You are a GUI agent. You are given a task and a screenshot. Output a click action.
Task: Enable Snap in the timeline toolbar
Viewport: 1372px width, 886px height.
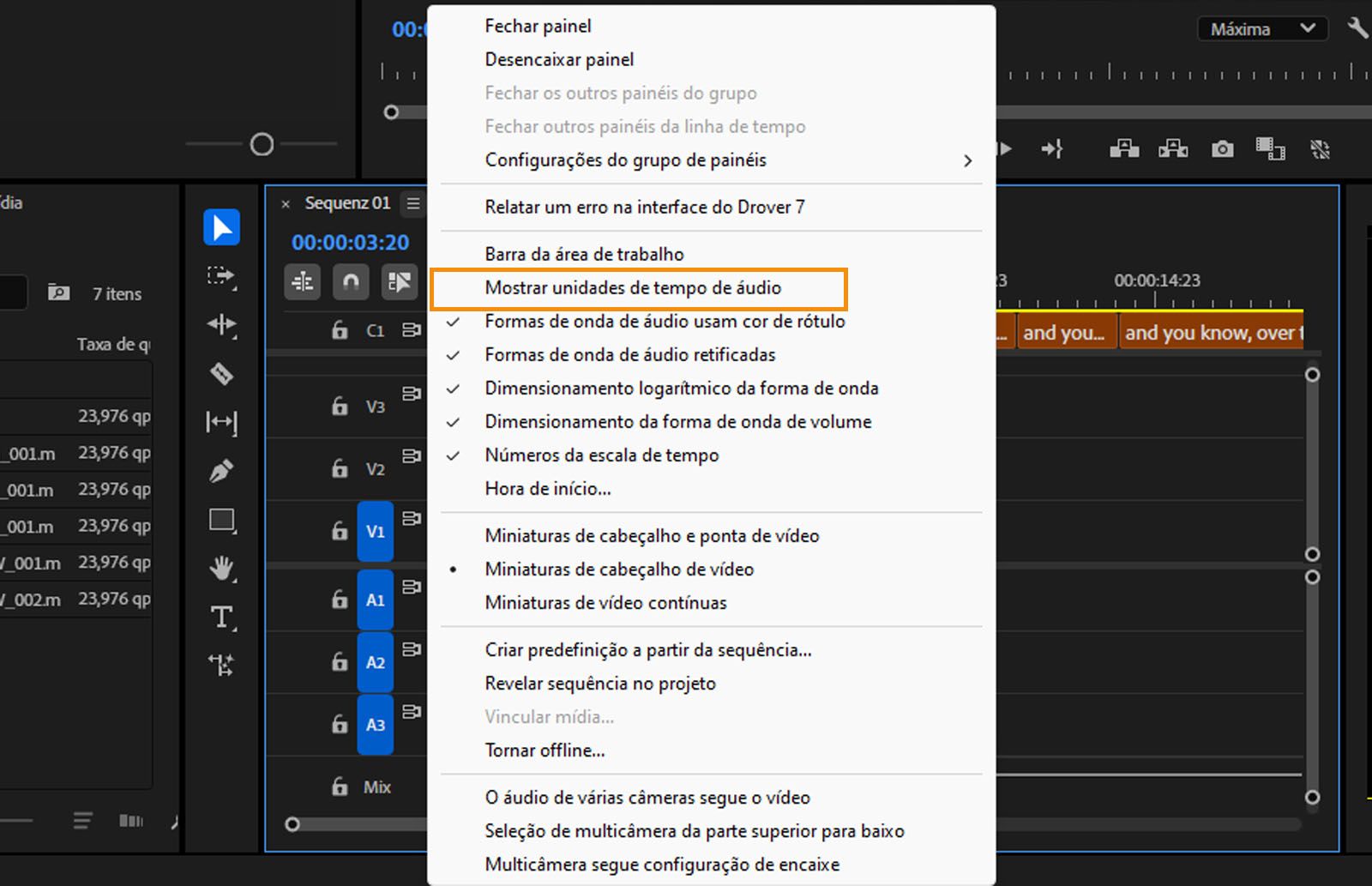pos(351,281)
